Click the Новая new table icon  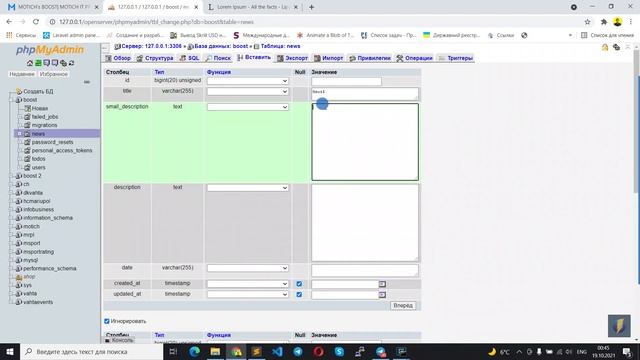(x=27, y=108)
